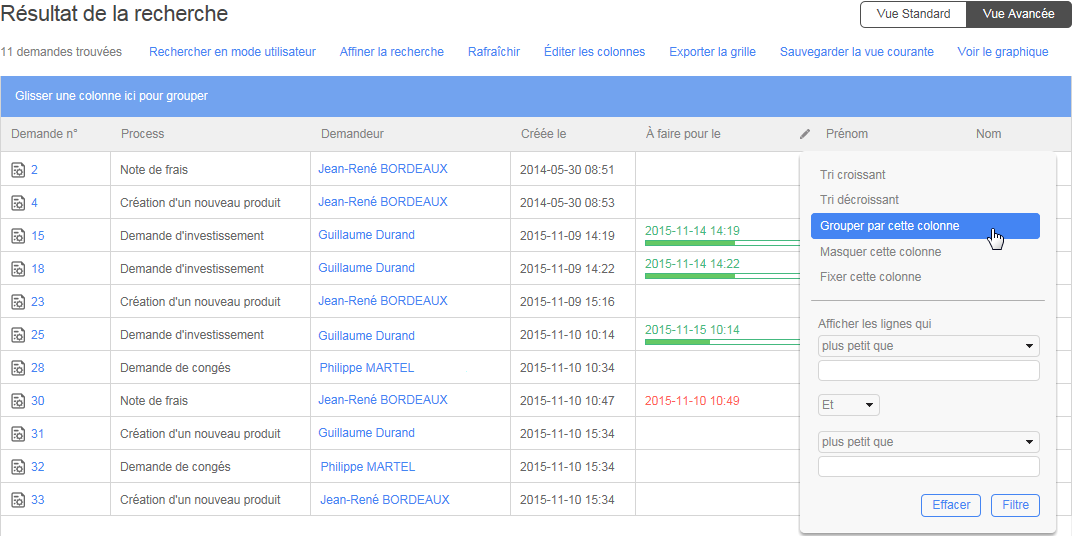
Task: Click the request icon beside demande 28
Action: [x=18, y=368]
